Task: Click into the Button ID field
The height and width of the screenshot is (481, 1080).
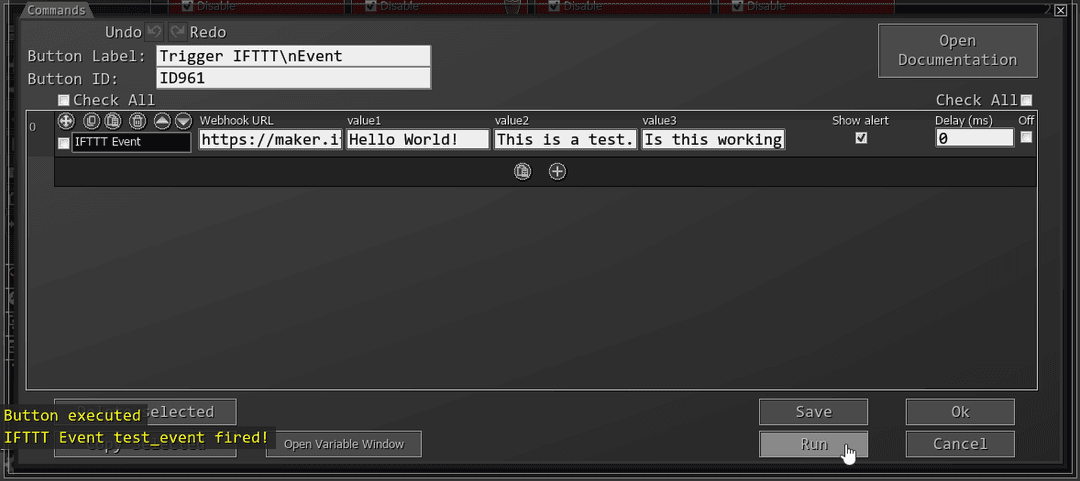Action: pos(293,79)
